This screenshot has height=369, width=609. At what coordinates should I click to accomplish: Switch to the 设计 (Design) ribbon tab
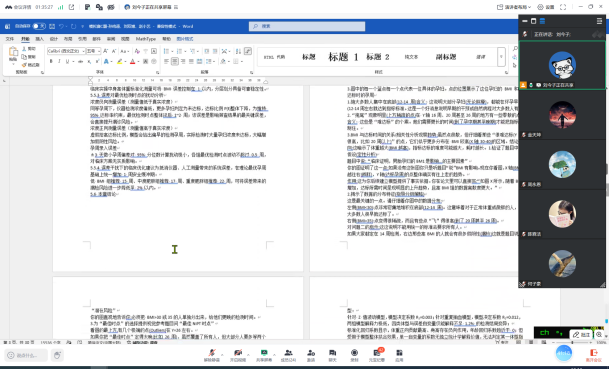[x=54, y=39]
